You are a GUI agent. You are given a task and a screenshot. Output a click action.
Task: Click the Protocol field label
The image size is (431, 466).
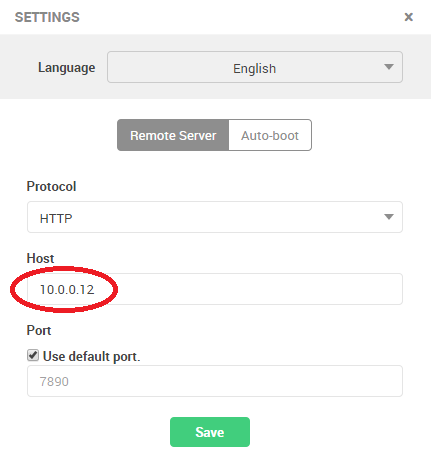coord(51,186)
